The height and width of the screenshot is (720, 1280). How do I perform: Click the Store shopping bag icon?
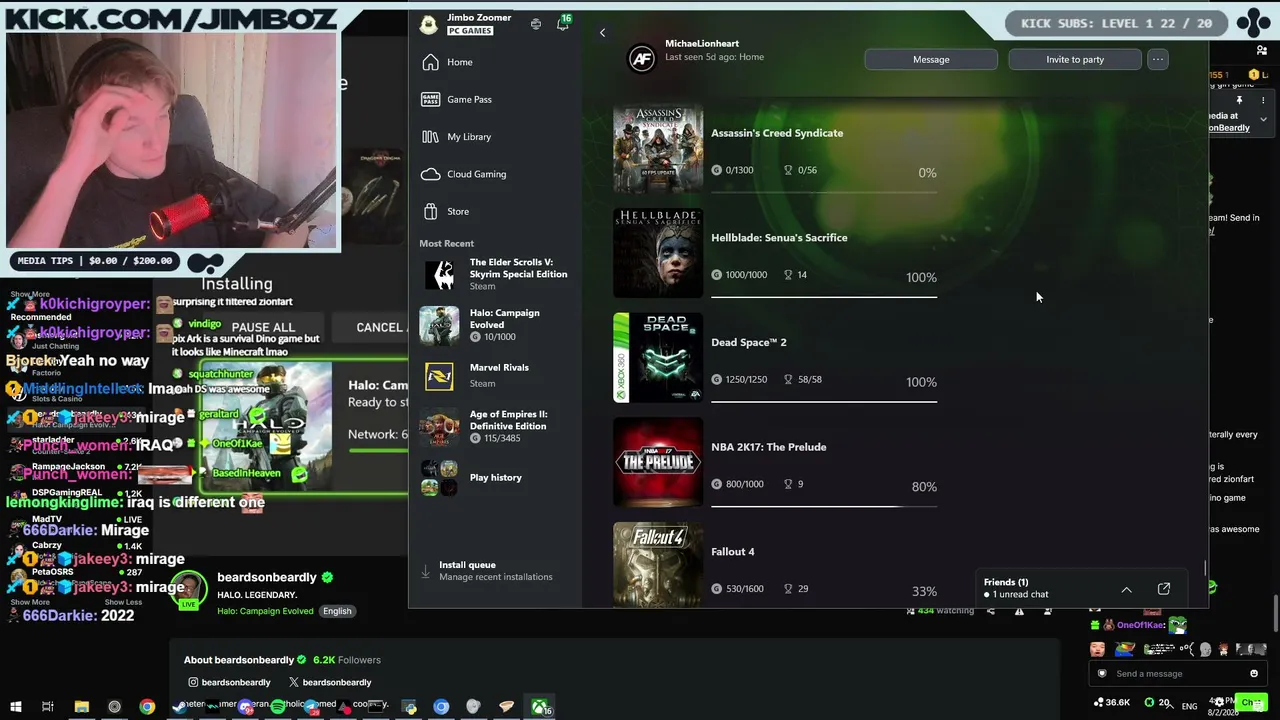(x=430, y=211)
